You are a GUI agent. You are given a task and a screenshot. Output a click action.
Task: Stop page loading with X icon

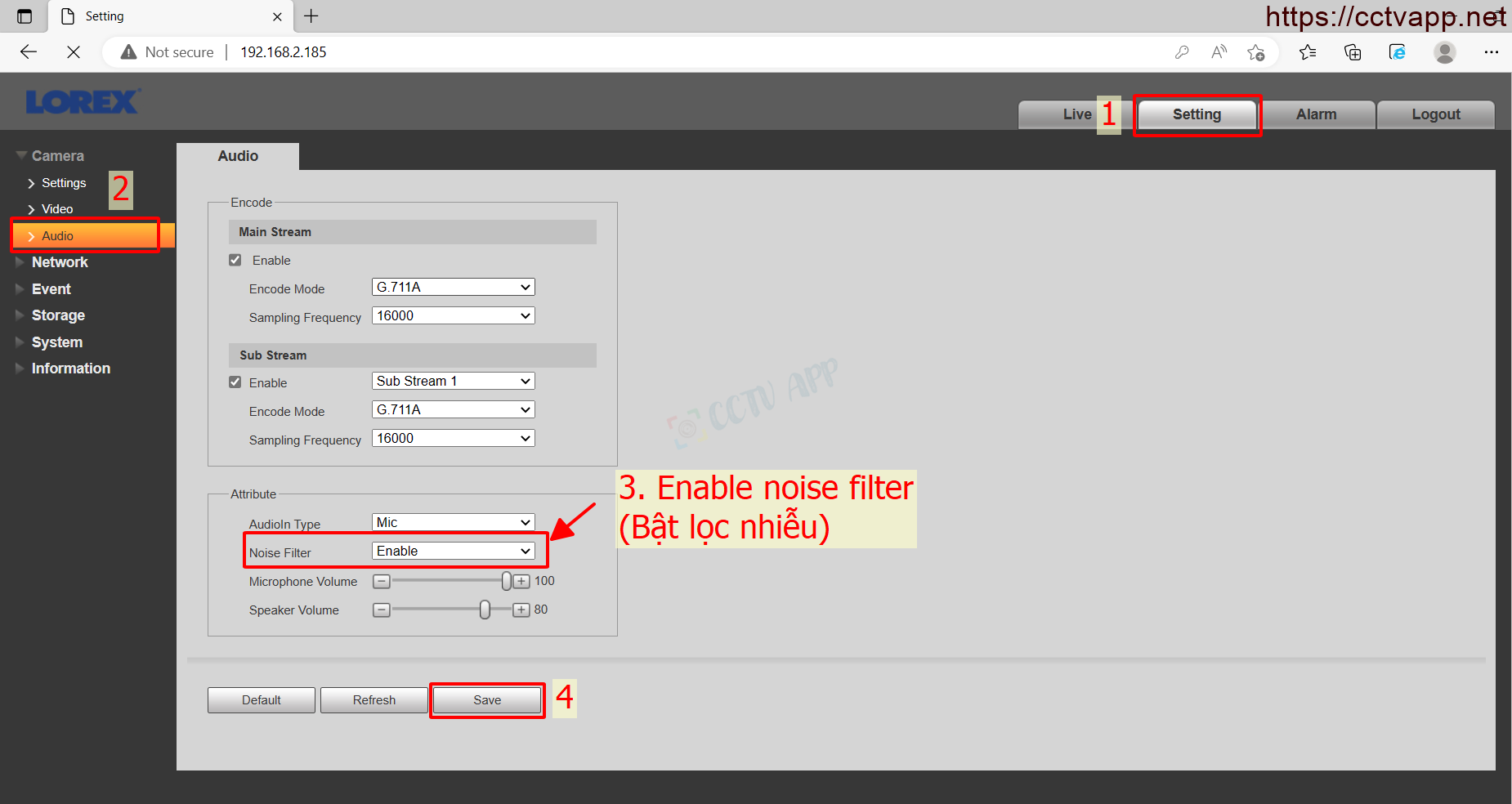(x=74, y=52)
